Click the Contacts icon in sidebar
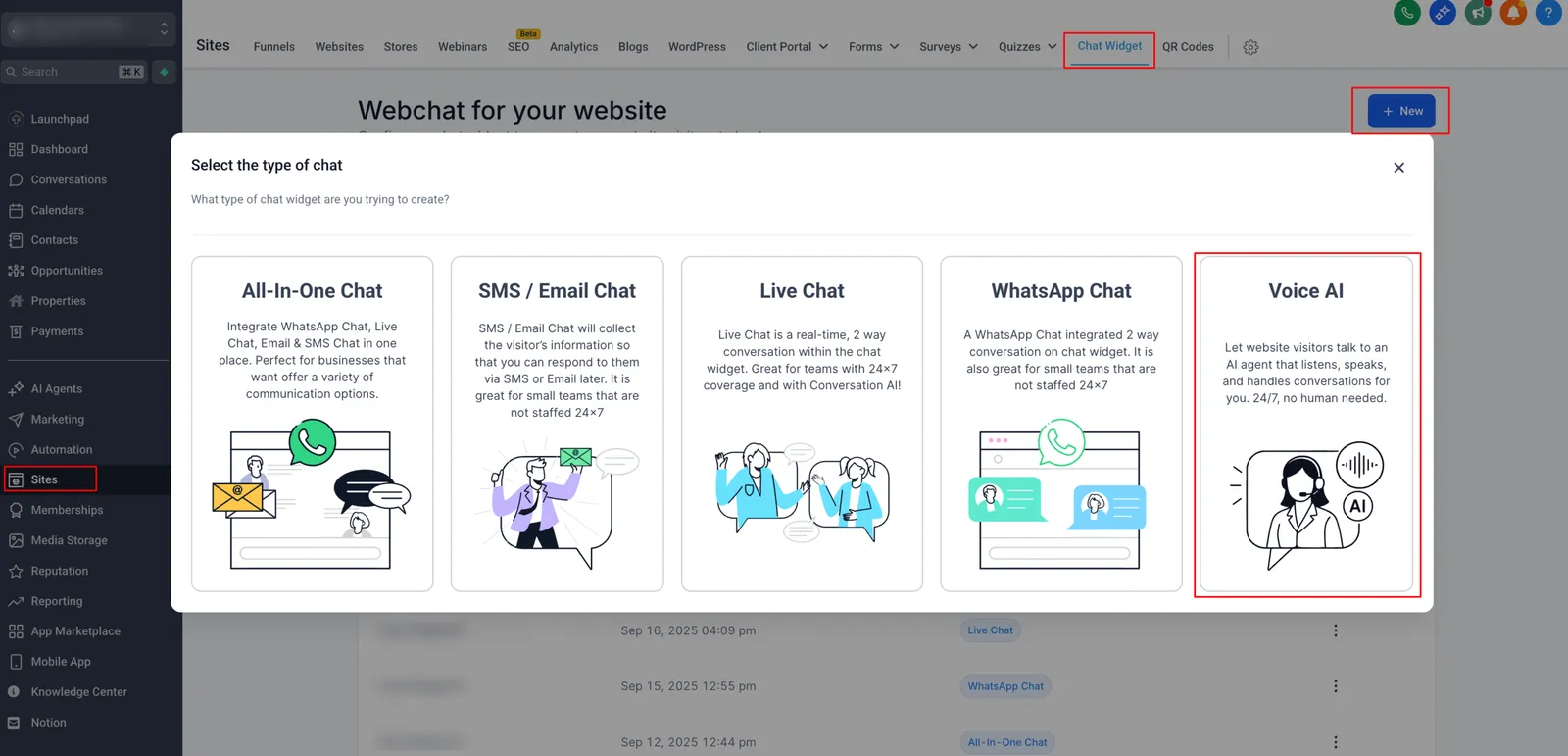This screenshot has width=1568, height=756. (16, 240)
